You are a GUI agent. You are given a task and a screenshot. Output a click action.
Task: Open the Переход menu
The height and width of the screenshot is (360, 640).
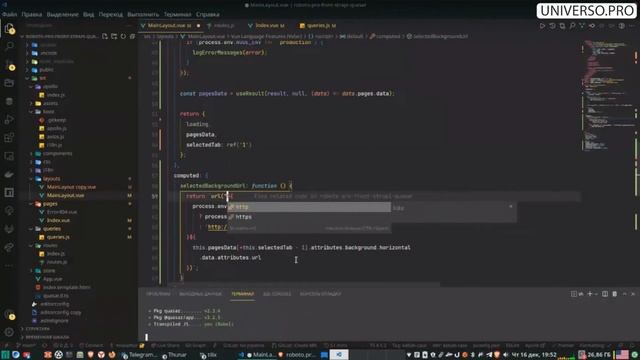110,14
